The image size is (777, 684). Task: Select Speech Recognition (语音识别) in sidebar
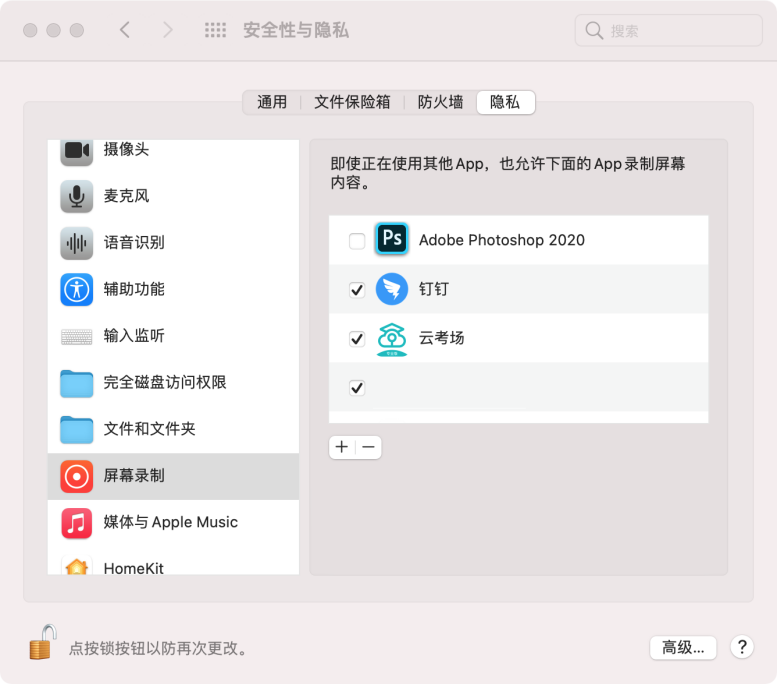point(133,242)
